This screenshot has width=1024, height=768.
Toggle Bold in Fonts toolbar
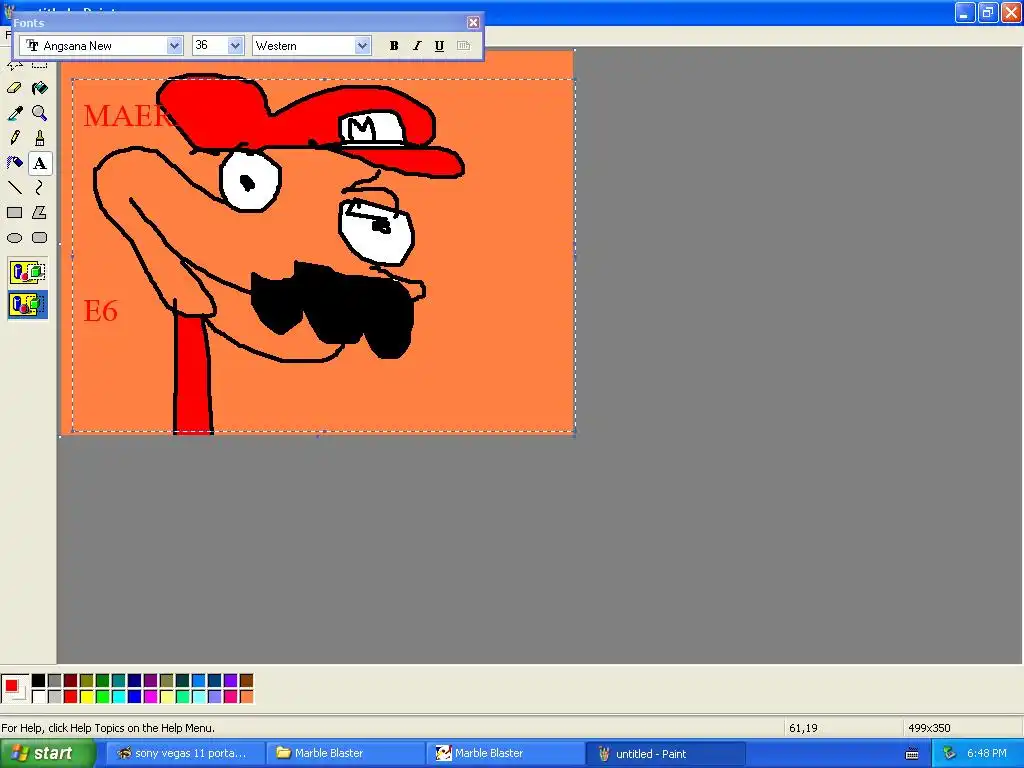[x=394, y=46]
